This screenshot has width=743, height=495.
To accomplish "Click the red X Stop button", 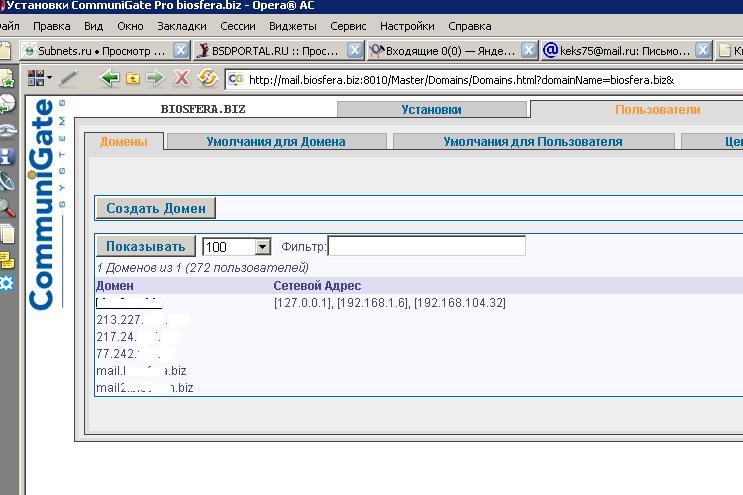I will (181, 78).
